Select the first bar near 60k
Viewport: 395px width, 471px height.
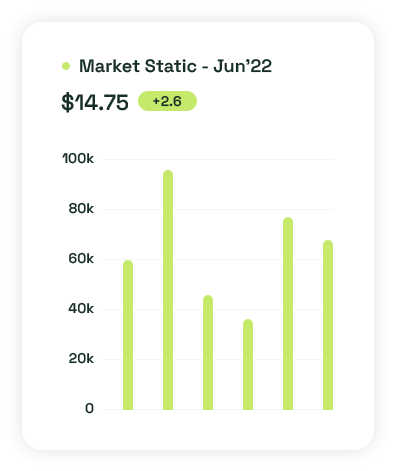[x=128, y=335]
